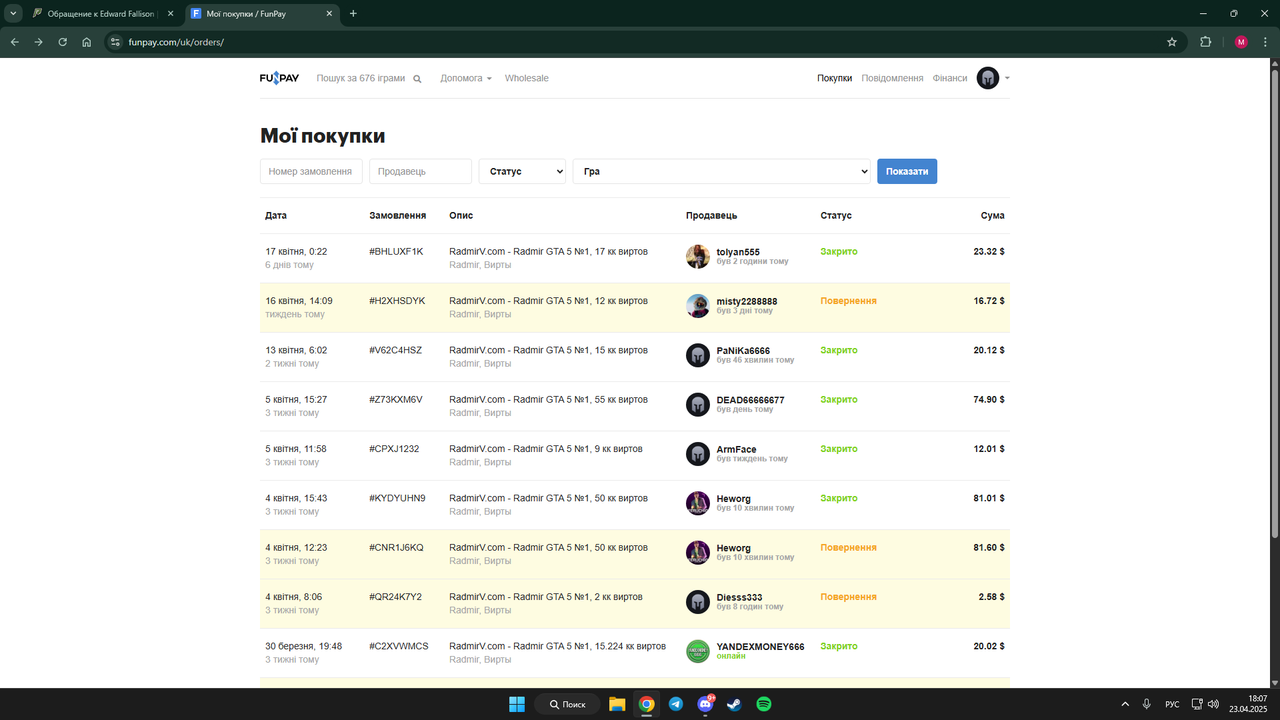Image resolution: width=1280 pixels, height=720 pixels.
Task: Select the Мої покупки / FunPay tab
Action: click(261, 14)
